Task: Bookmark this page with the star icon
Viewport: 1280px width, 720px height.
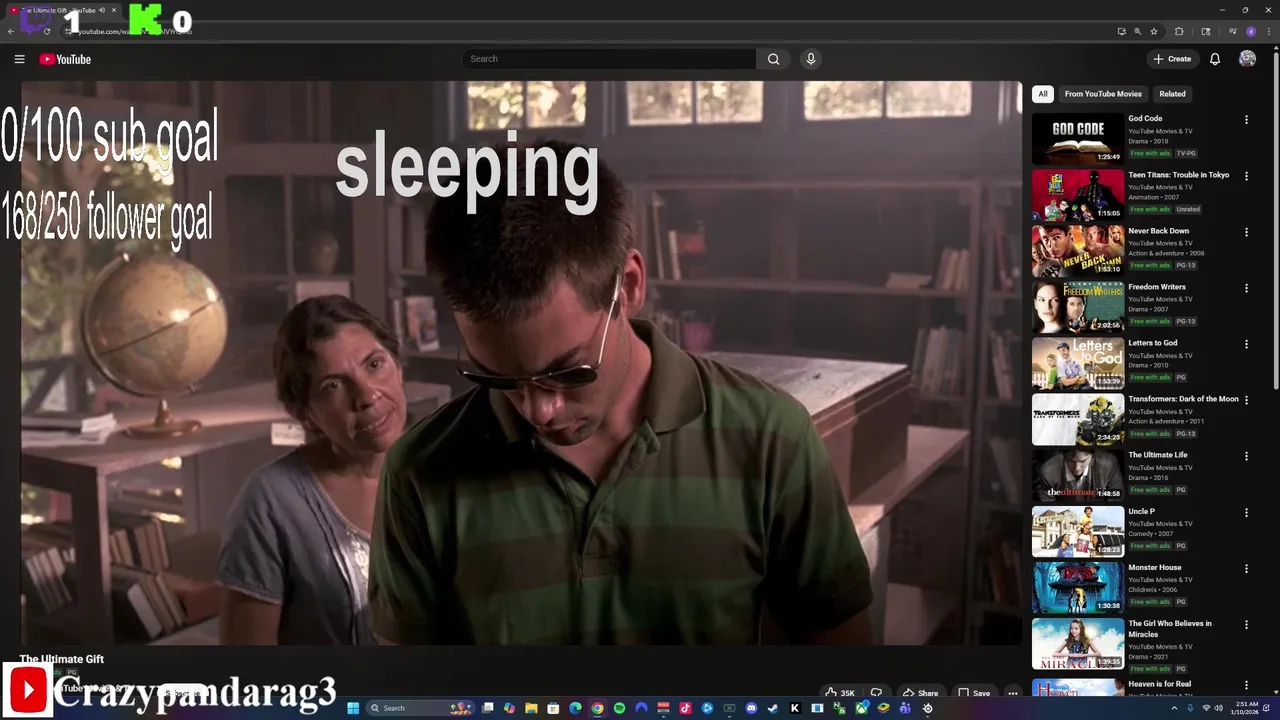Action: pos(1154,31)
